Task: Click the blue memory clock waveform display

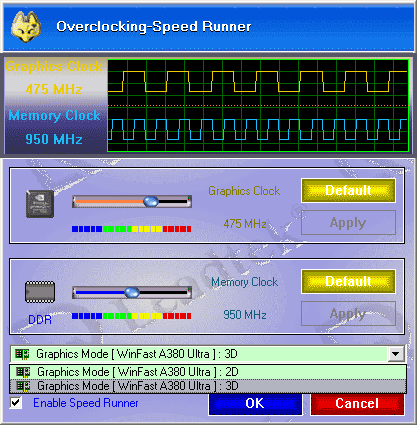Action: click(258, 129)
